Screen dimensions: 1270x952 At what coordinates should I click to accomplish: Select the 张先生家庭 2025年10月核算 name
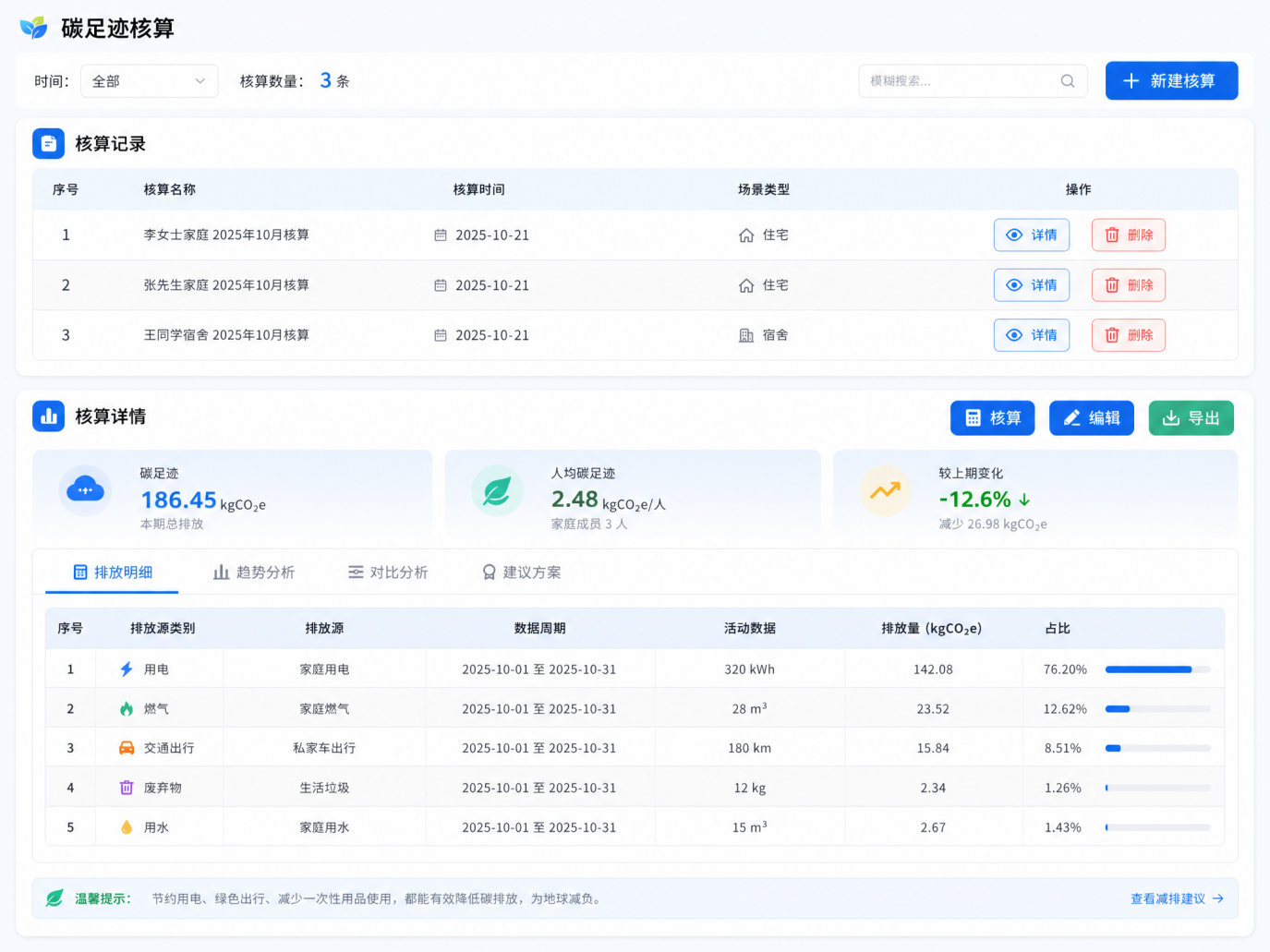coord(226,285)
